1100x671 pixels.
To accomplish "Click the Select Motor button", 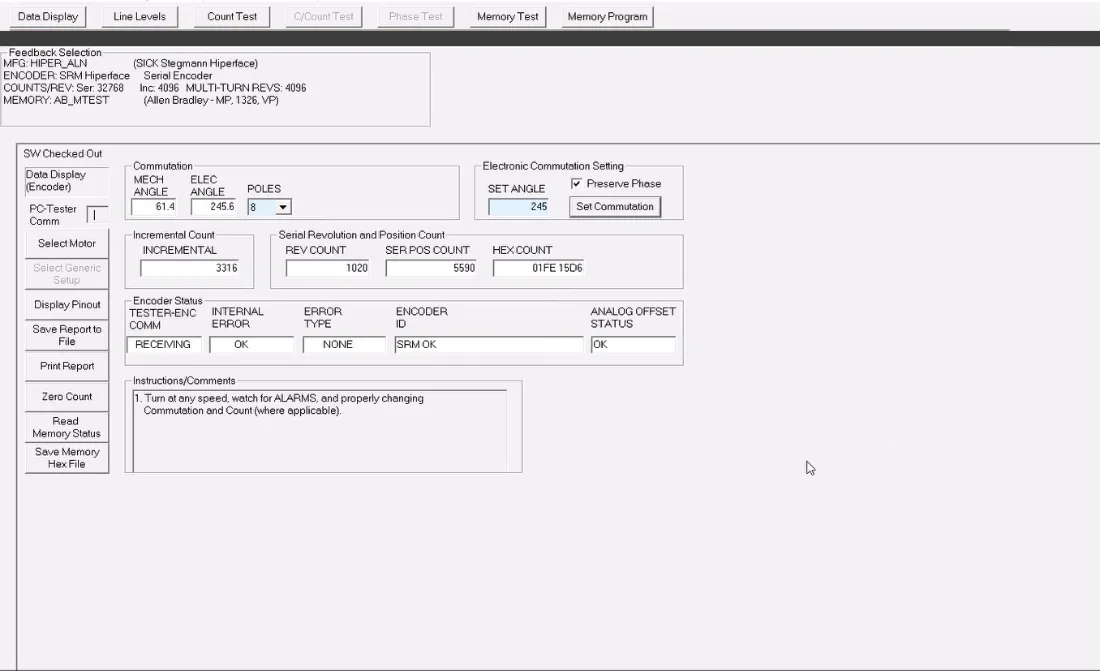I will [67, 244].
